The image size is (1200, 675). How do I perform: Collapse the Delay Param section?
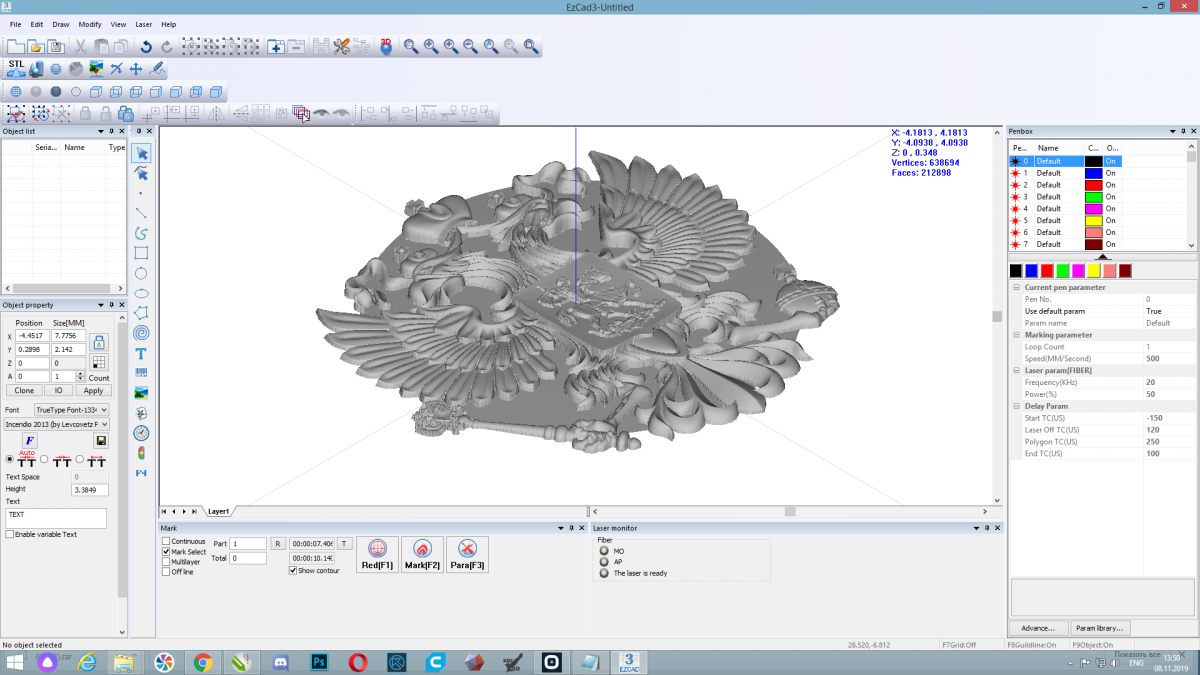(1016, 406)
